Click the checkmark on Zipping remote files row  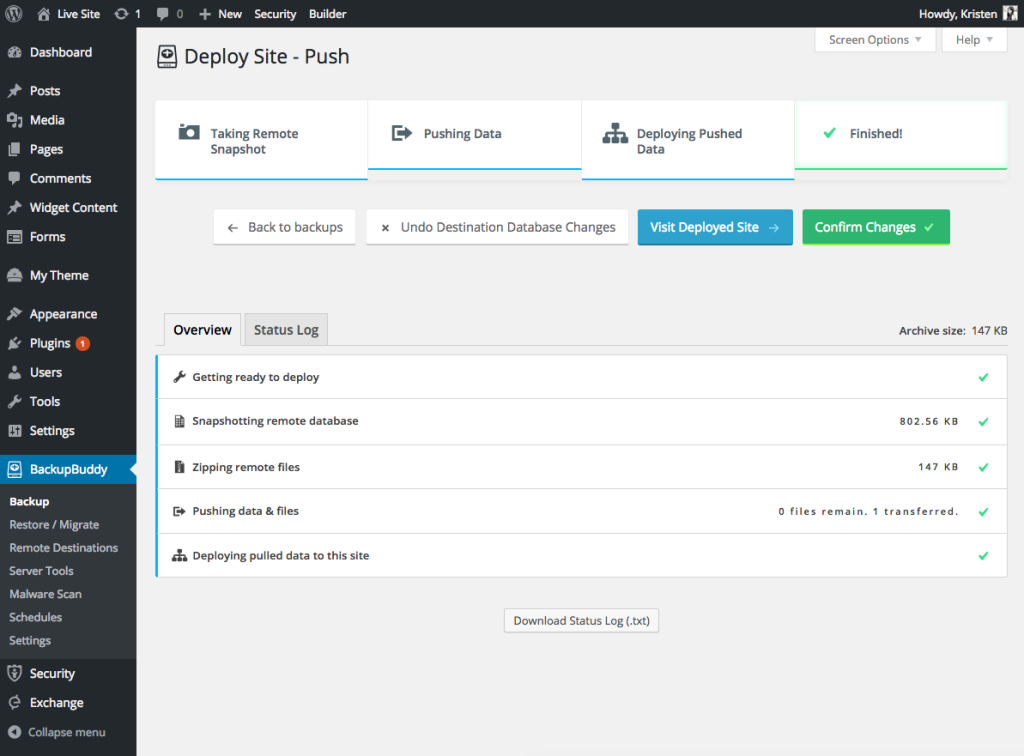click(984, 467)
